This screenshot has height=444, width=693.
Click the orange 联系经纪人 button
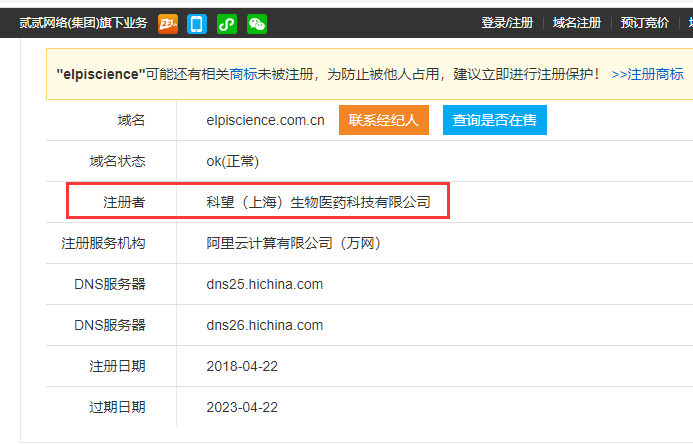(384, 120)
